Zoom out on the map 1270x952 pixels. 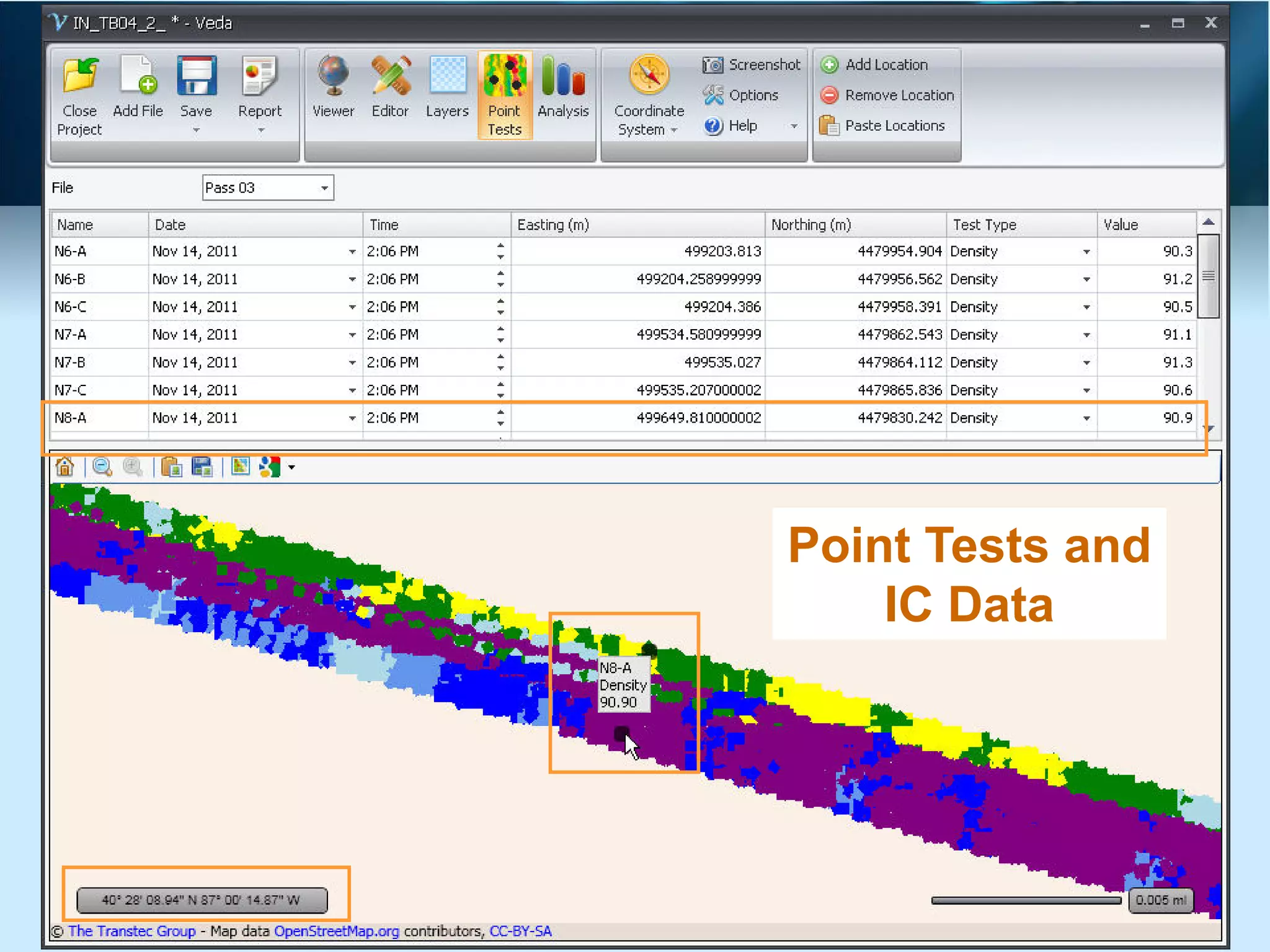tap(102, 467)
